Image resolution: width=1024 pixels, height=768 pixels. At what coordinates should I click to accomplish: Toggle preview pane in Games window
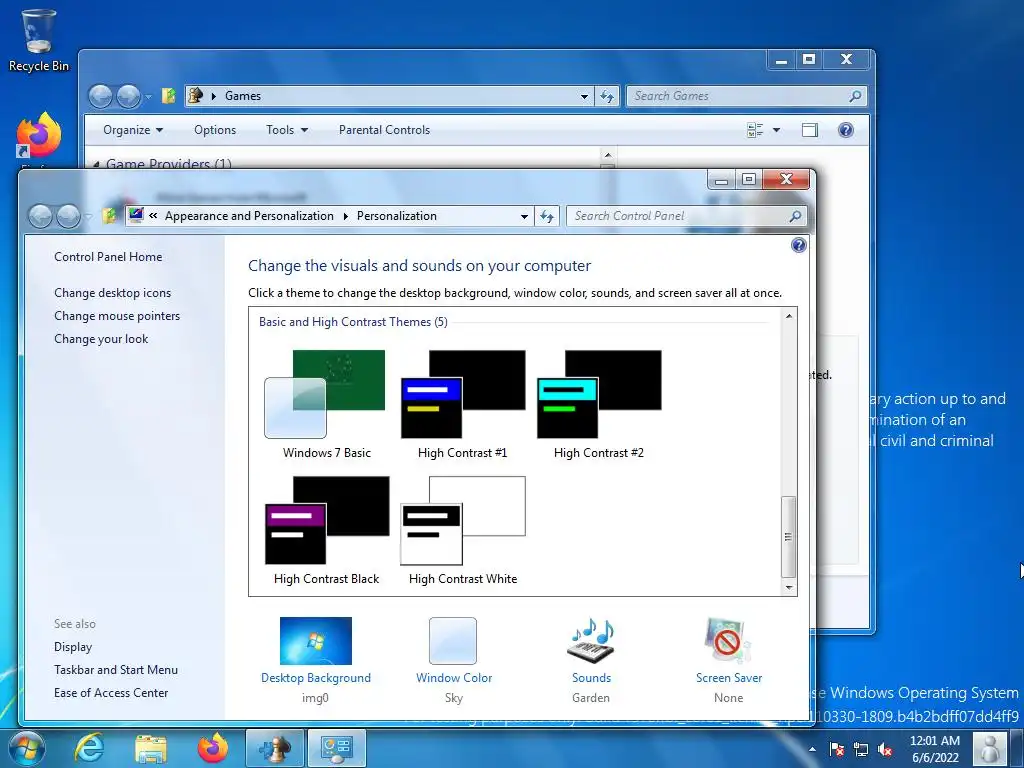pos(810,130)
